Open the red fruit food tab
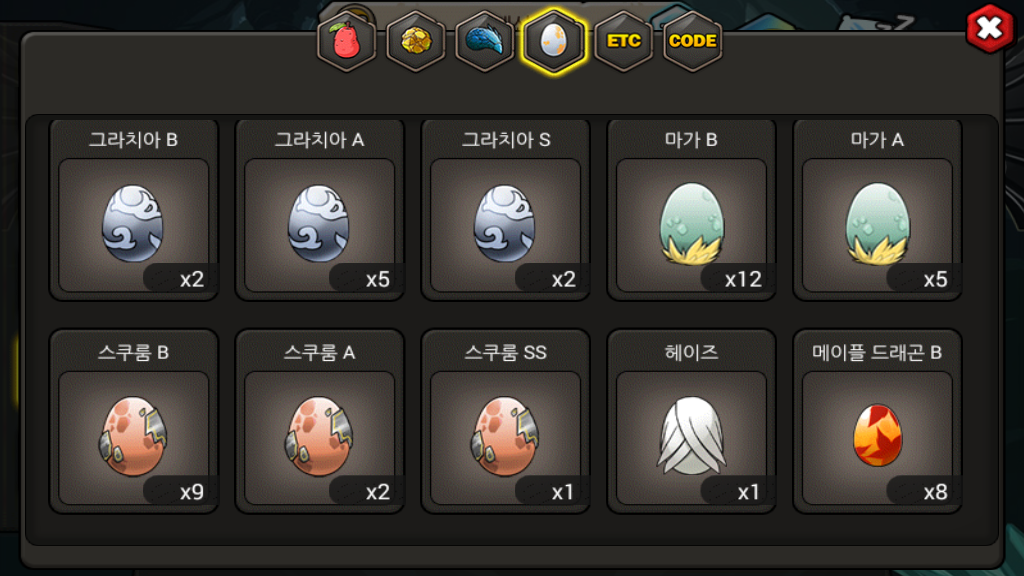 coord(346,41)
